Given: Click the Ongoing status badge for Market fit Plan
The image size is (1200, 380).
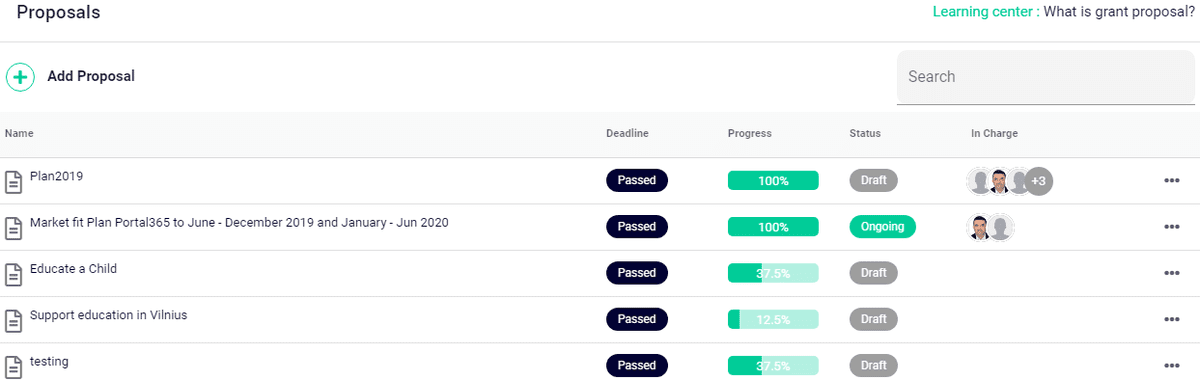Looking at the screenshot, I should tap(882, 227).
